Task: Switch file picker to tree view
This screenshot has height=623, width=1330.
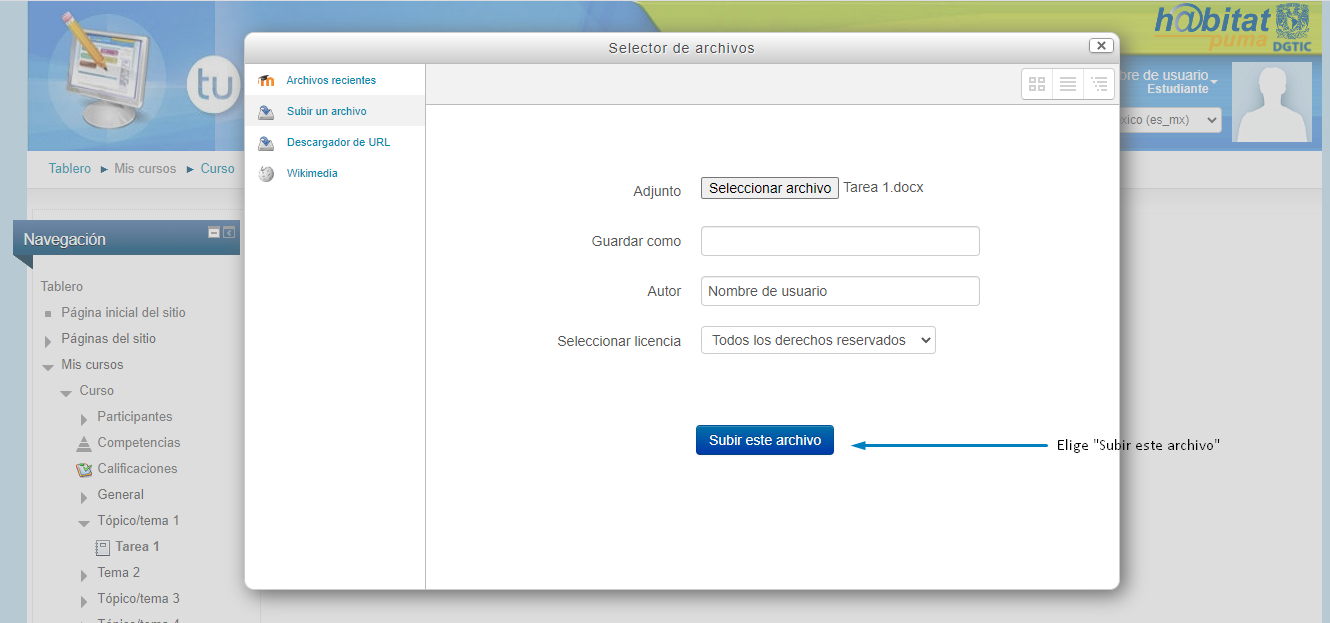Action: click(1099, 85)
